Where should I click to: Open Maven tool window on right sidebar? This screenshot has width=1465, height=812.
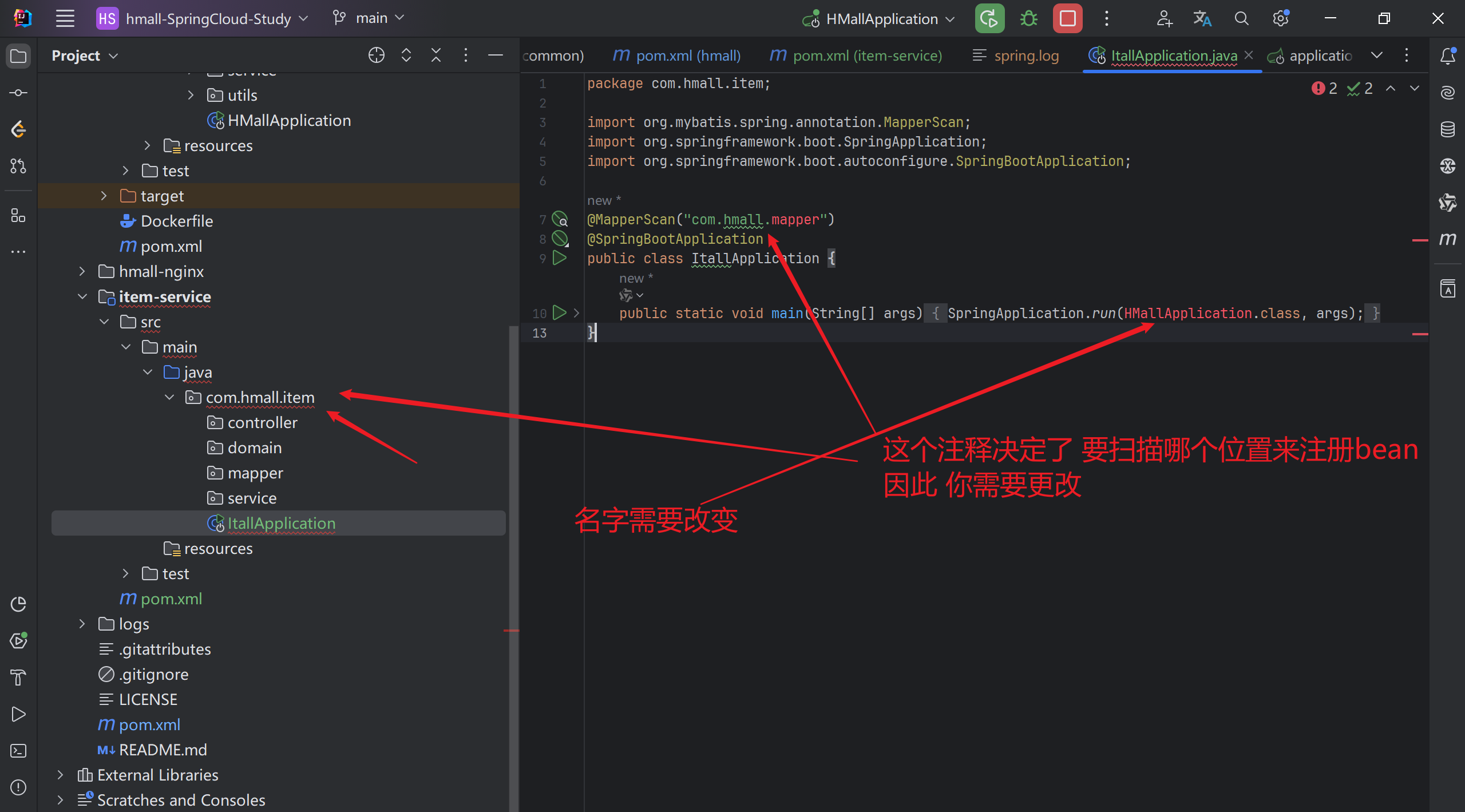(1447, 239)
